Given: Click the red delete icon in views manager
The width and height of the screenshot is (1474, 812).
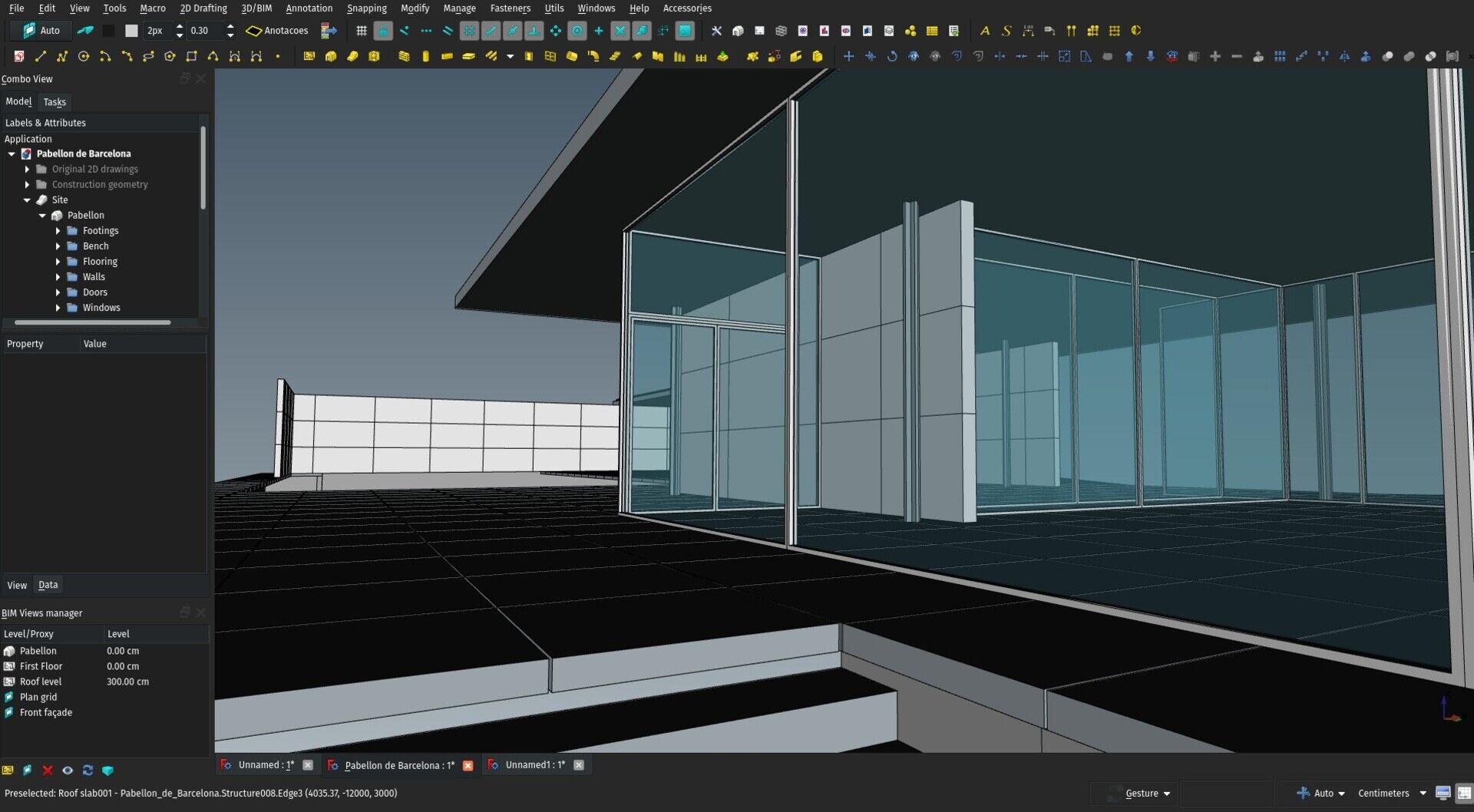Looking at the screenshot, I should pos(48,770).
